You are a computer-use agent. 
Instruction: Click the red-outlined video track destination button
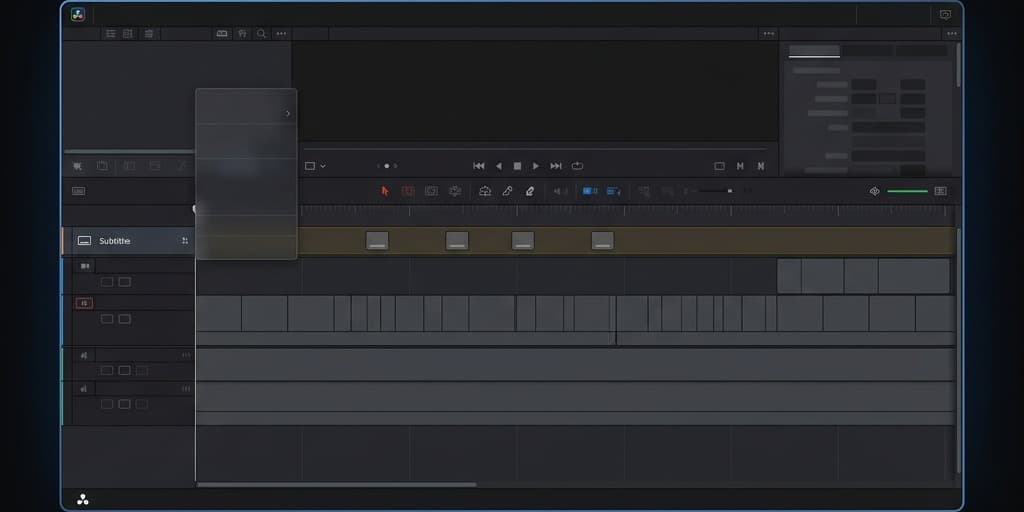click(84, 303)
